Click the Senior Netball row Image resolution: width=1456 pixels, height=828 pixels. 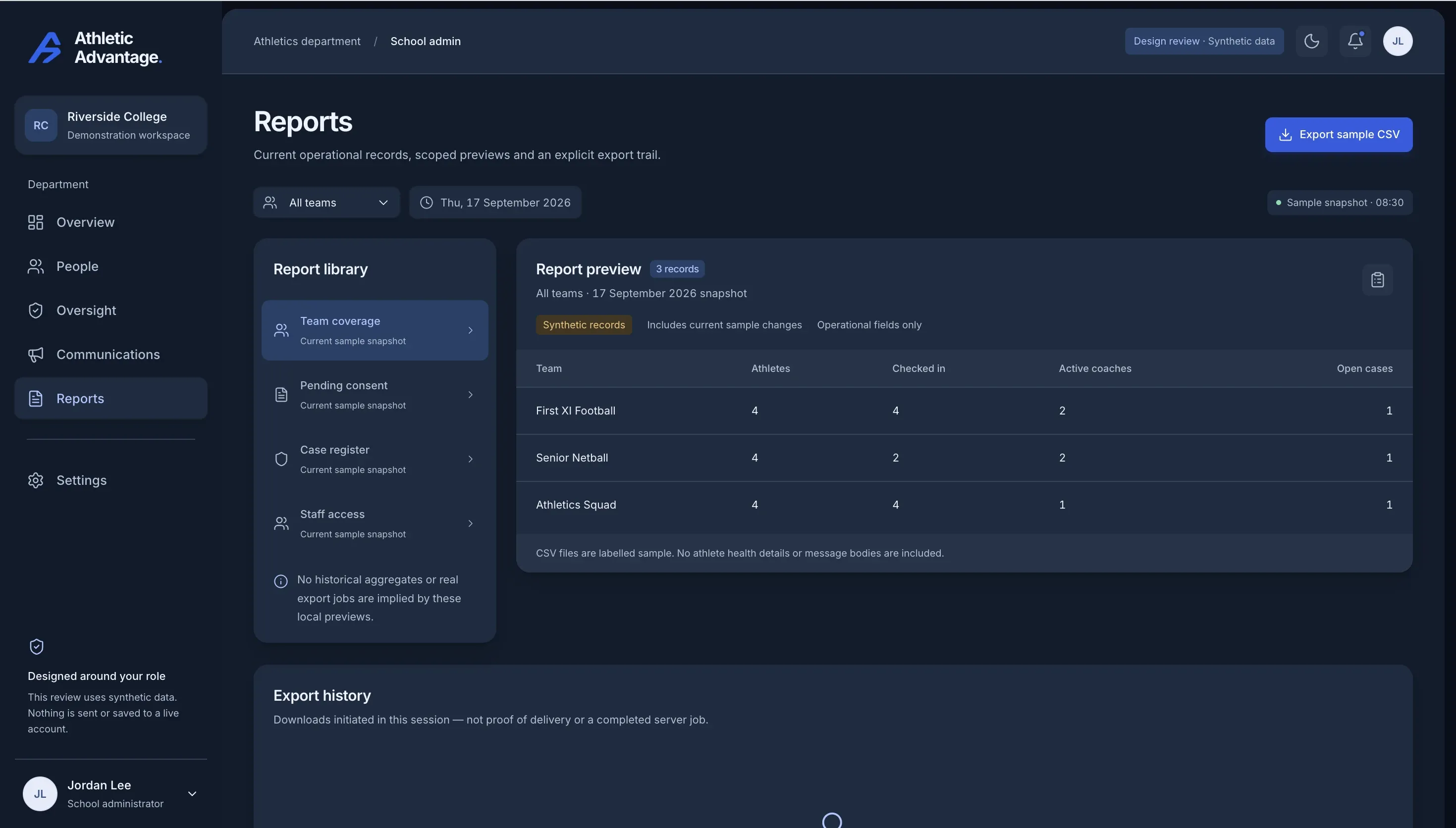point(964,458)
